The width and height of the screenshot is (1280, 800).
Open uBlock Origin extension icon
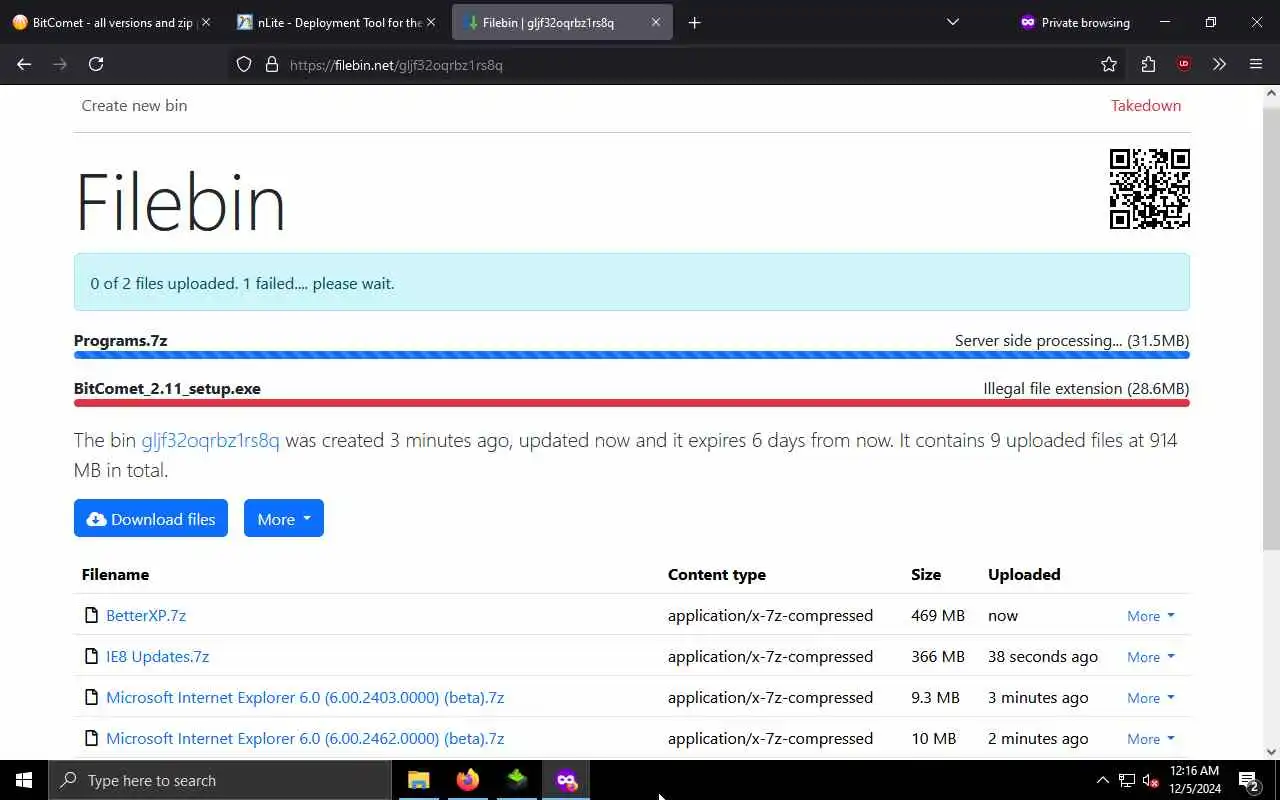1184,64
